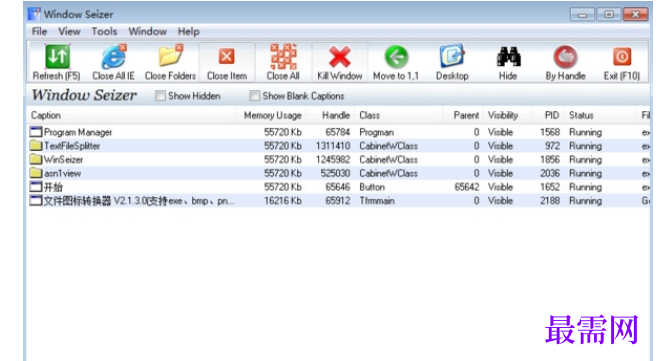This screenshot has width=657, height=361.
Task: Click the Close Item toolbar button
Action: click(227, 62)
